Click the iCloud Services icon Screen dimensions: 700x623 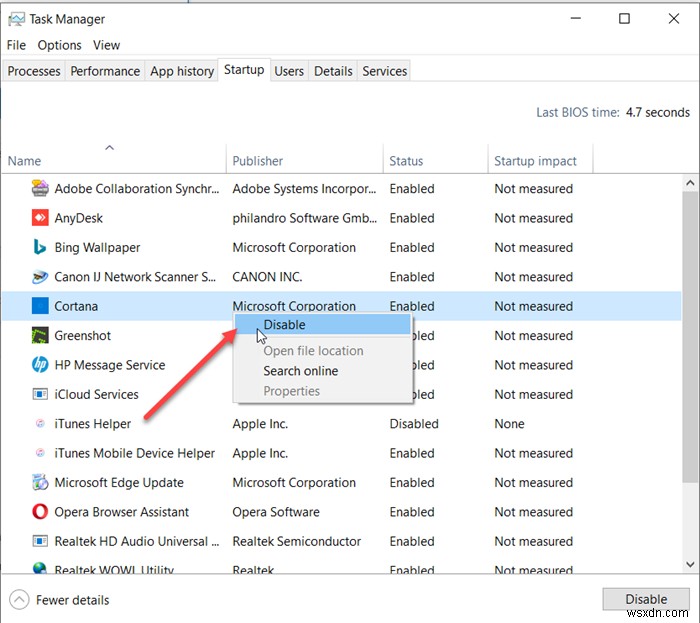[x=40, y=395]
